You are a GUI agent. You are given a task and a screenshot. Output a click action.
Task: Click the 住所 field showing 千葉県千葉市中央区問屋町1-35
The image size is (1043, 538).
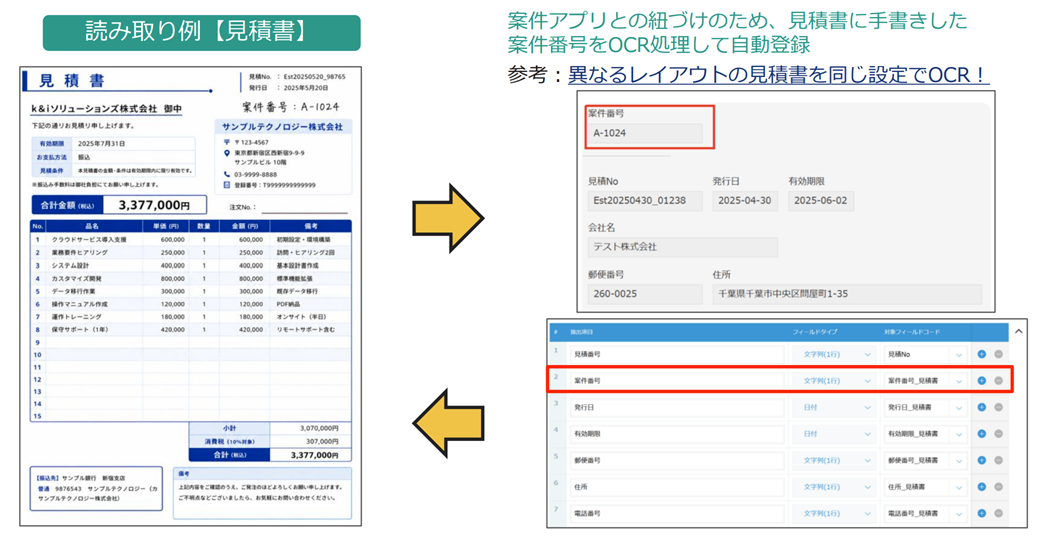tap(847, 293)
